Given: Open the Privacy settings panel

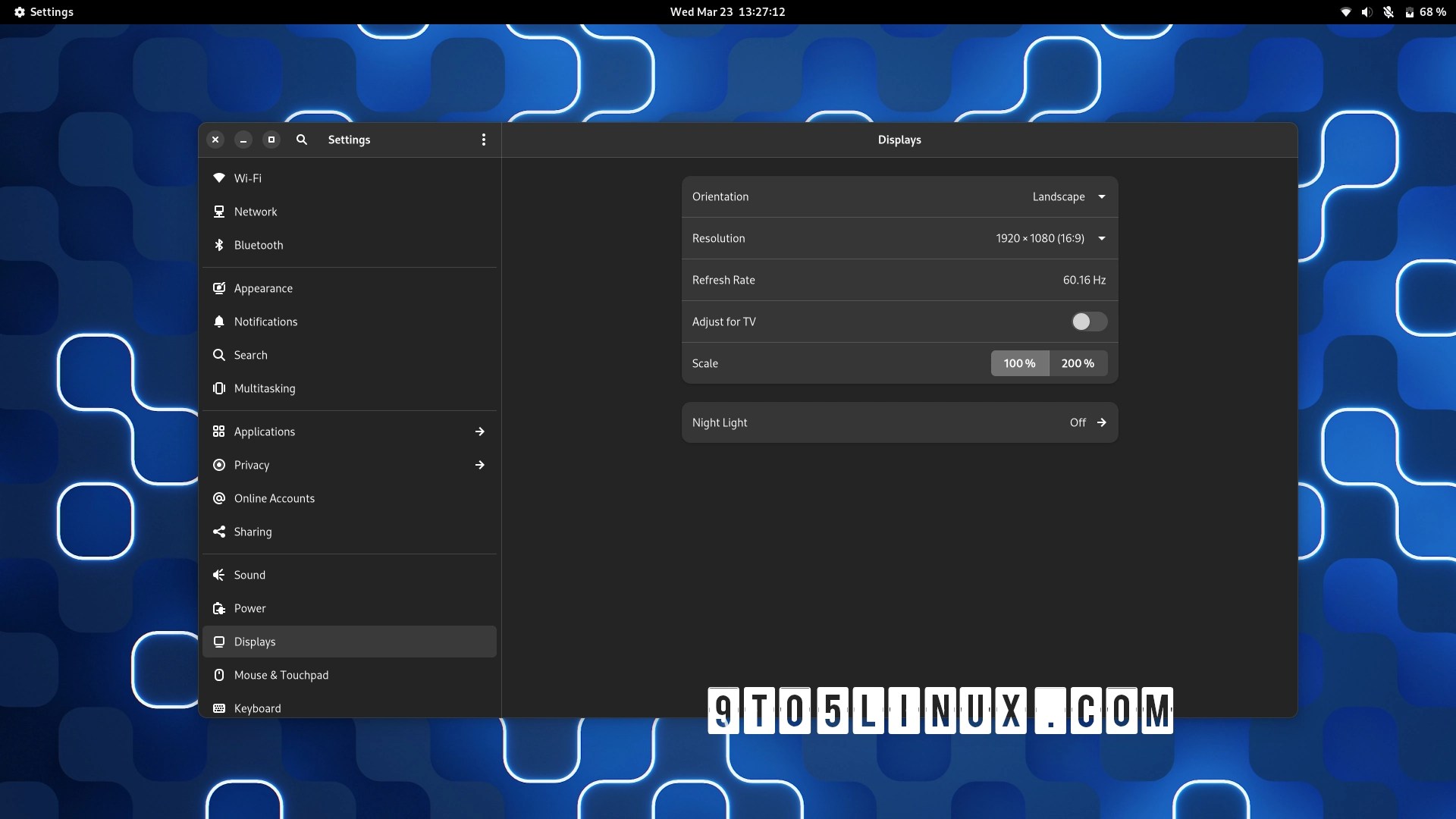Looking at the screenshot, I should pos(252,465).
